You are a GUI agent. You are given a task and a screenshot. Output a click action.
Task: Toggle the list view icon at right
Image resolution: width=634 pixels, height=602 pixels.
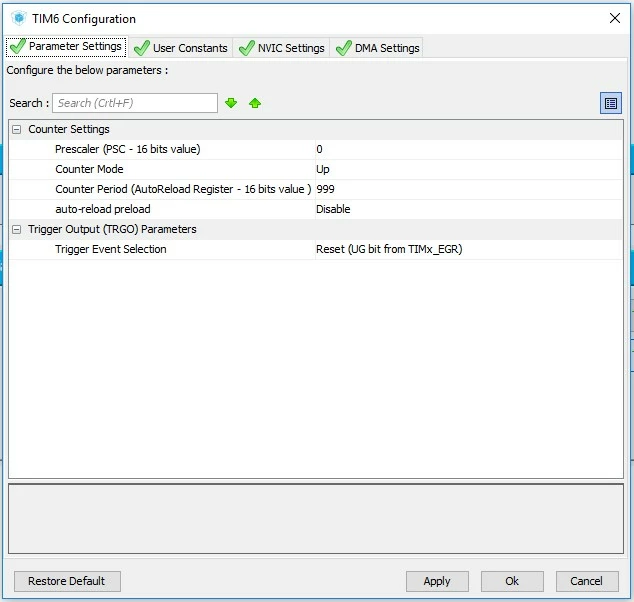(x=611, y=103)
